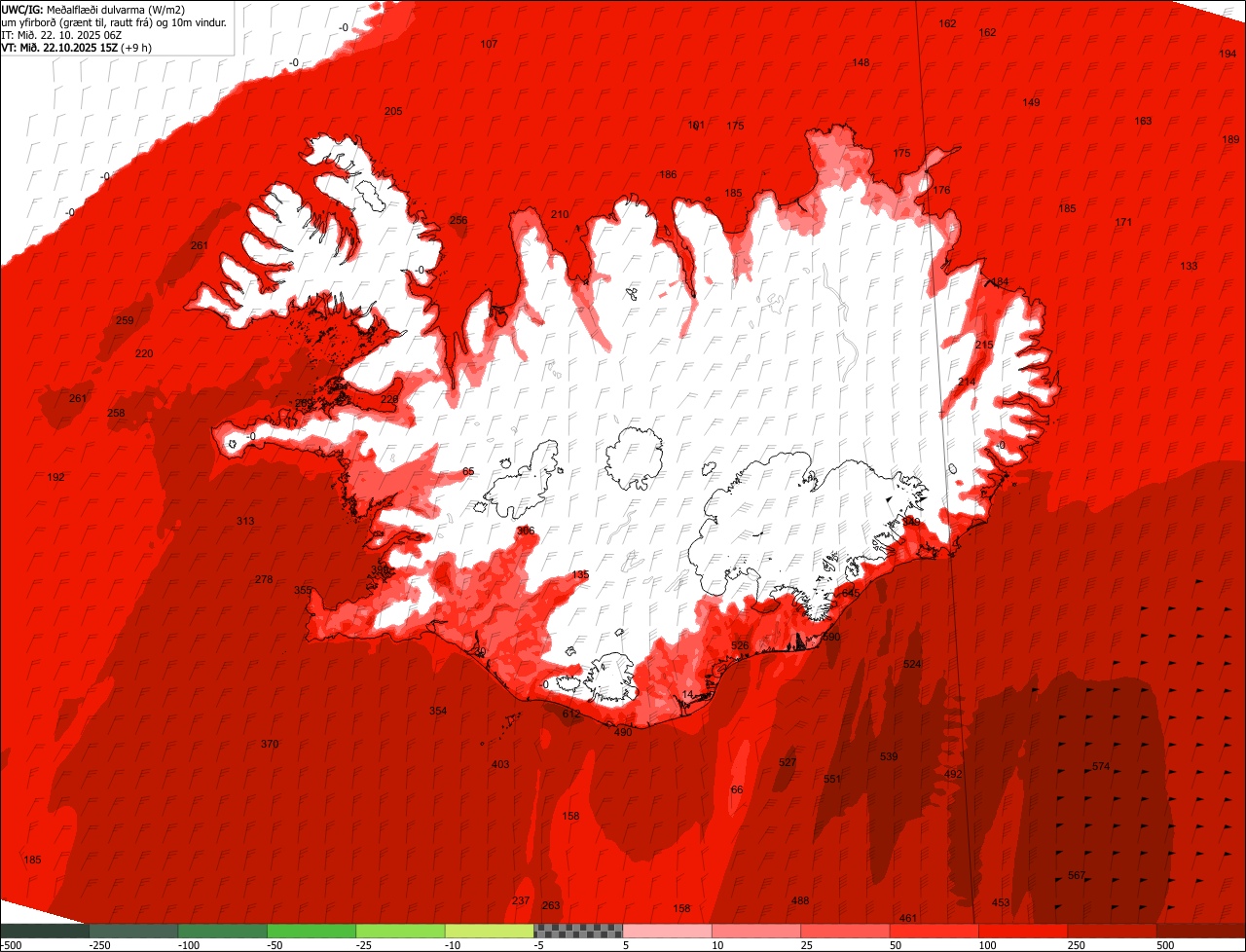Click the map value 574
Screen dimensions: 1246x952
click(1101, 767)
